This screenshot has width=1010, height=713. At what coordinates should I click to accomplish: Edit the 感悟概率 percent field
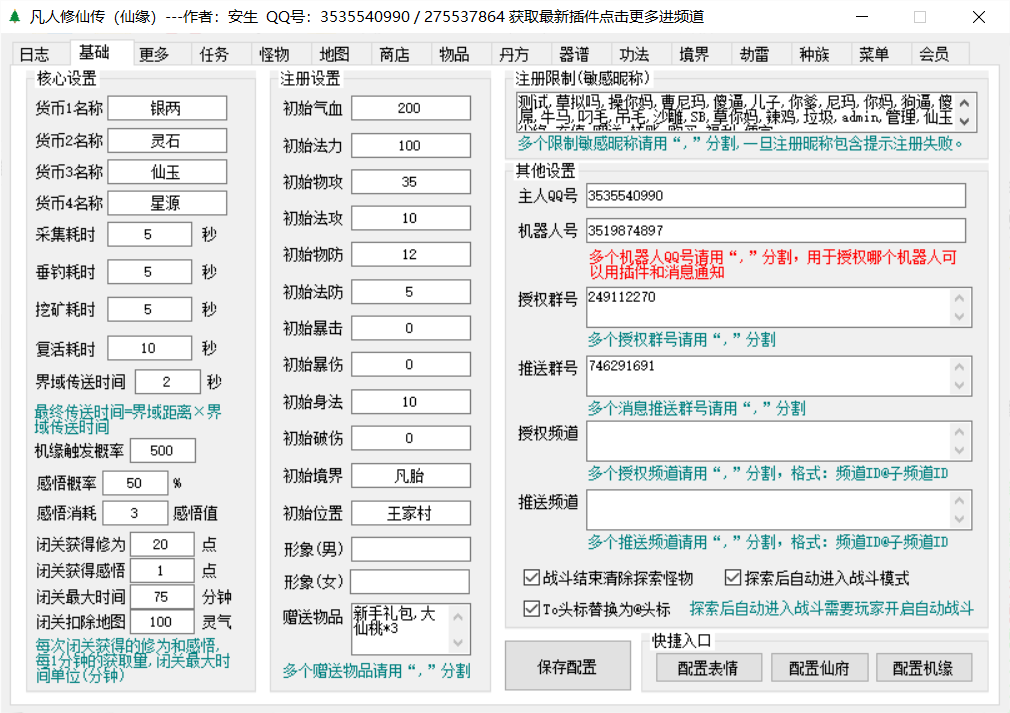point(135,483)
